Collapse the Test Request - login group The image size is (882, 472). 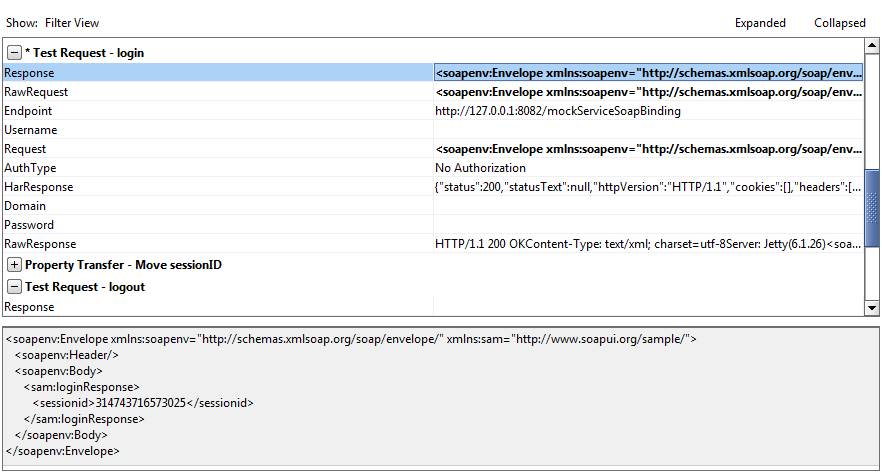click(x=14, y=53)
